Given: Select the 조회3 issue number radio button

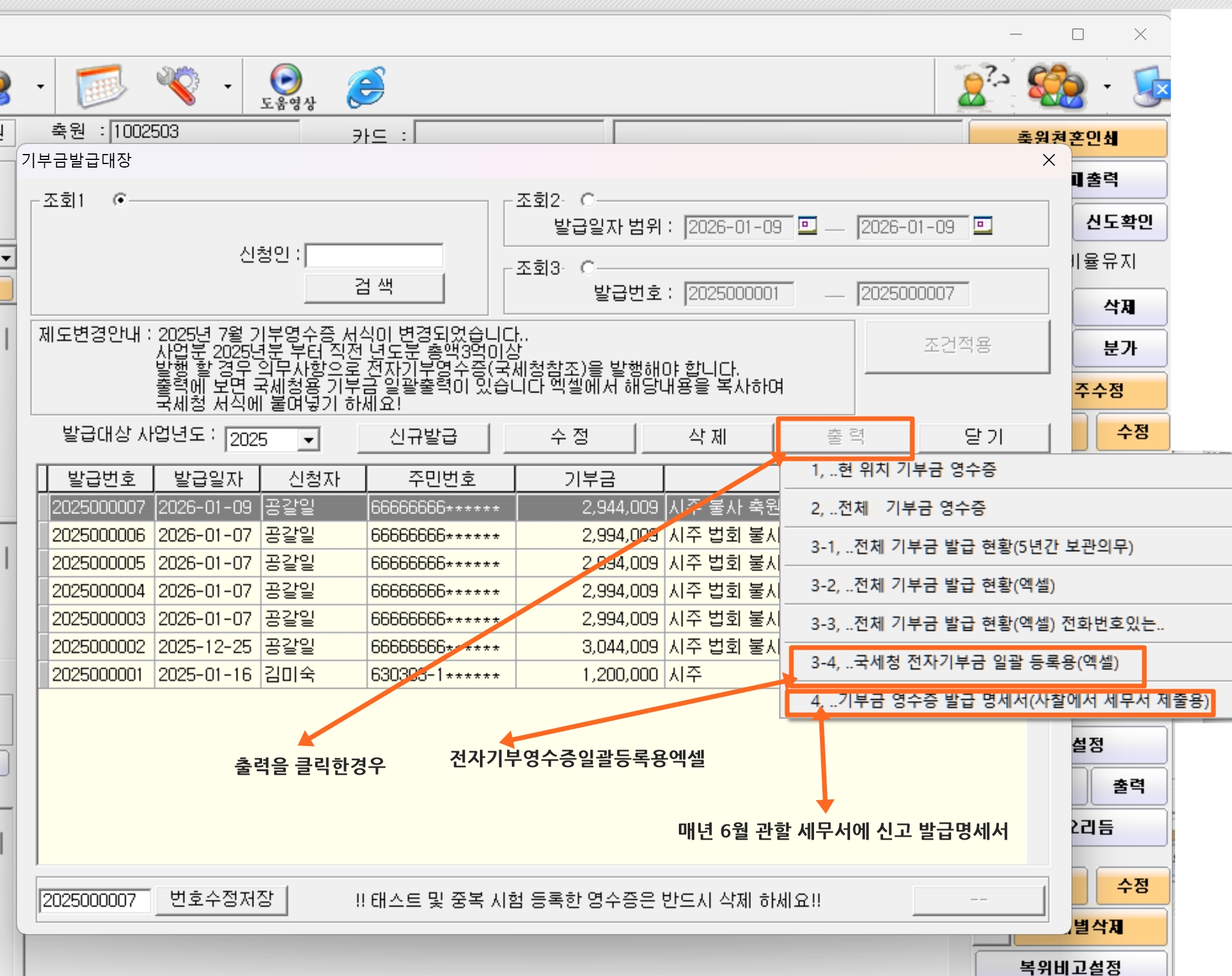Looking at the screenshot, I should 587,268.
